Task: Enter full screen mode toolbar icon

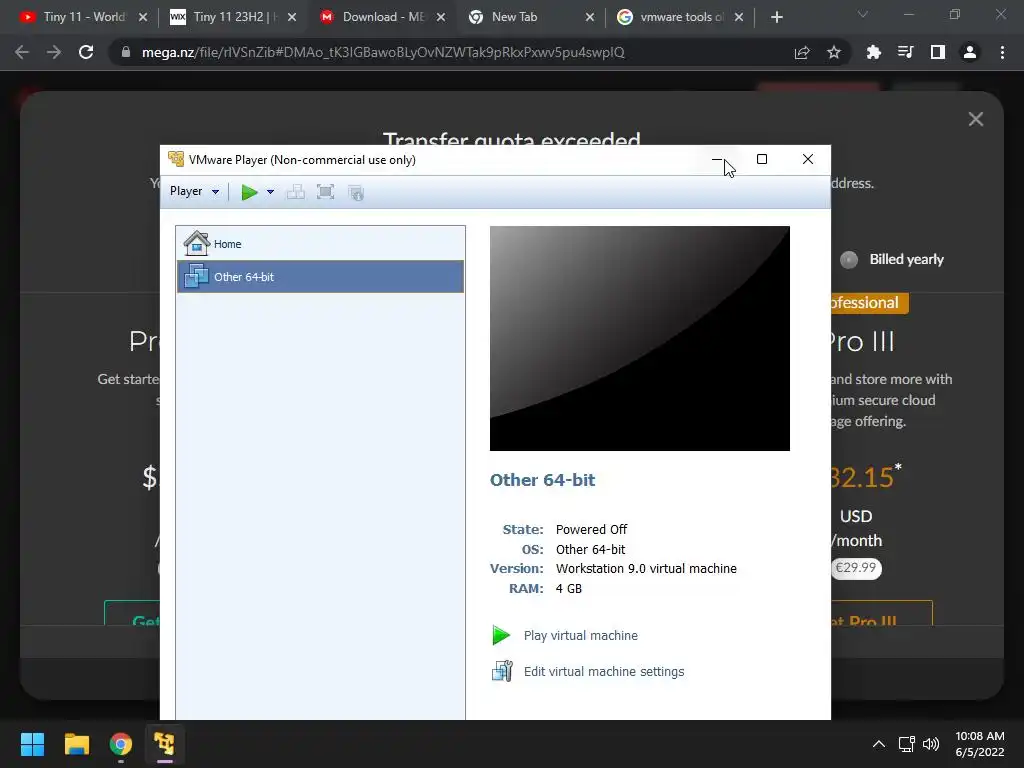Action: pyautogui.click(x=325, y=192)
